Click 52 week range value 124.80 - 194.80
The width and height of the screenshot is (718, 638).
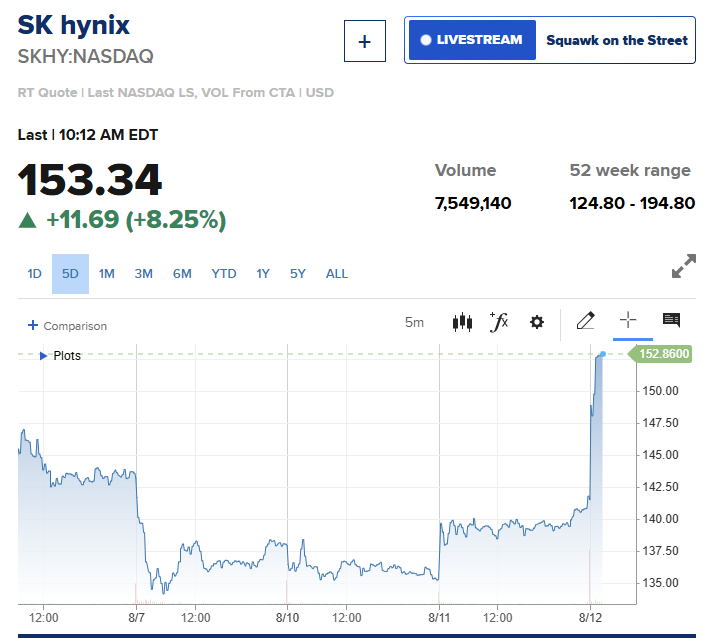pyautogui.click(x=632, y=203)
